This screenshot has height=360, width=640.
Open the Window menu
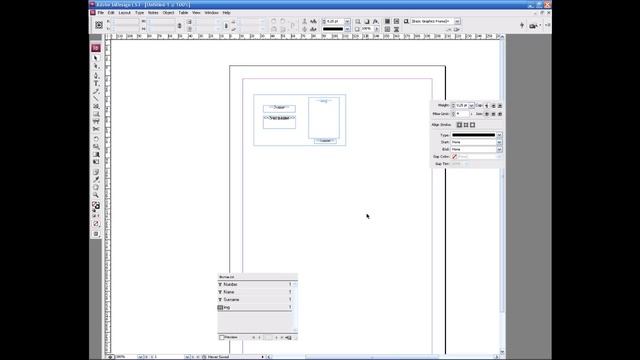pyautogui.click(x=211, y=13)
